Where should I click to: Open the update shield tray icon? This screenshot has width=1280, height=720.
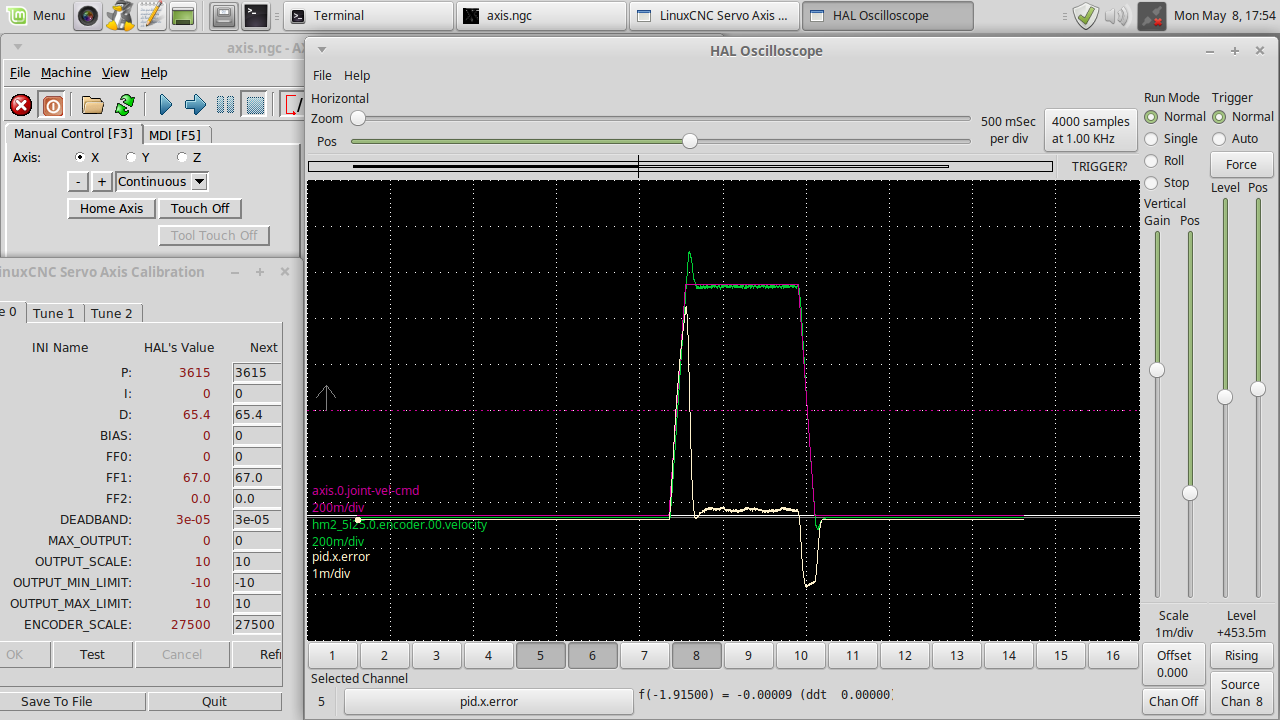[x=1086, y=15]
